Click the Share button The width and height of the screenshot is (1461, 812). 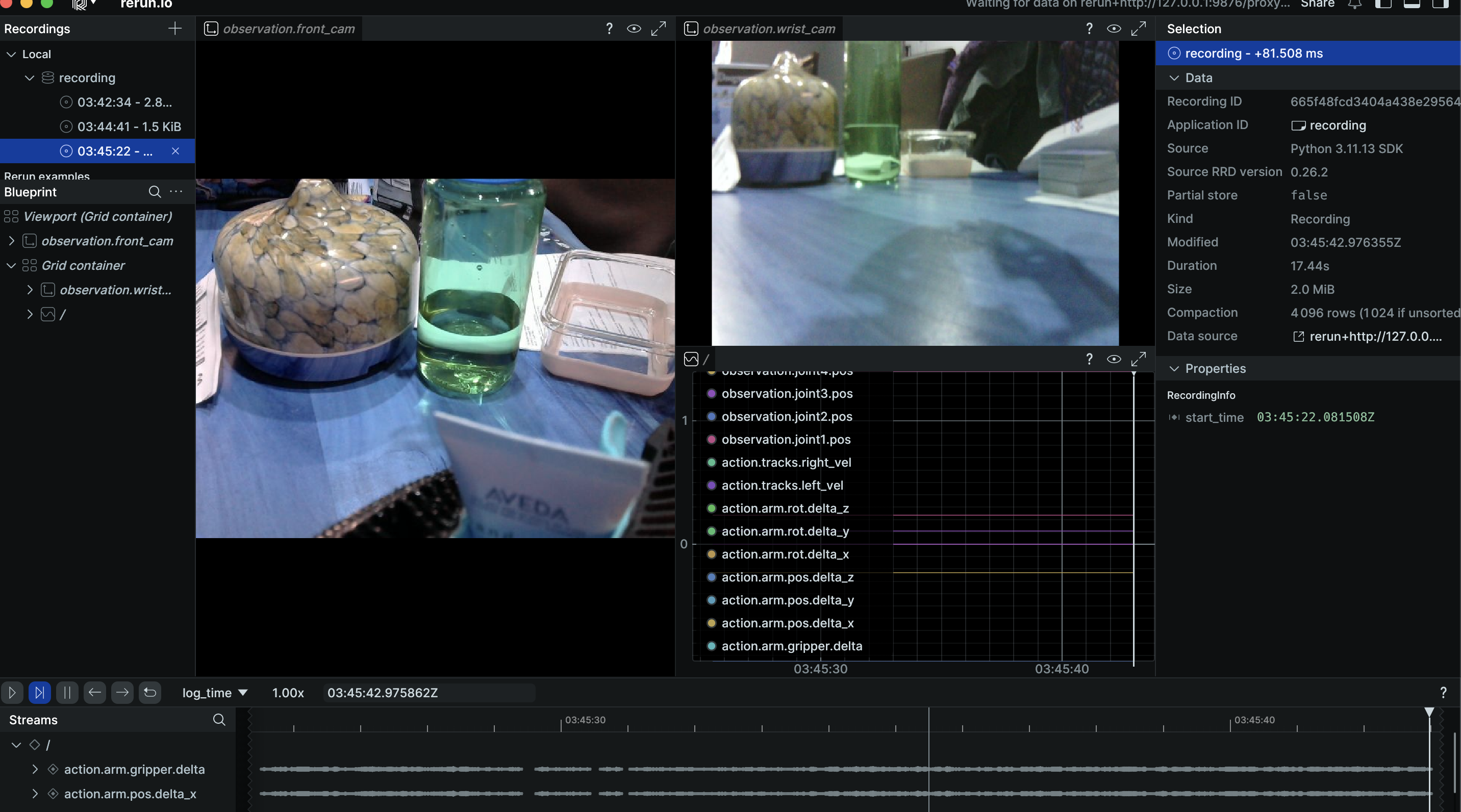click(x=1317, y=5)
